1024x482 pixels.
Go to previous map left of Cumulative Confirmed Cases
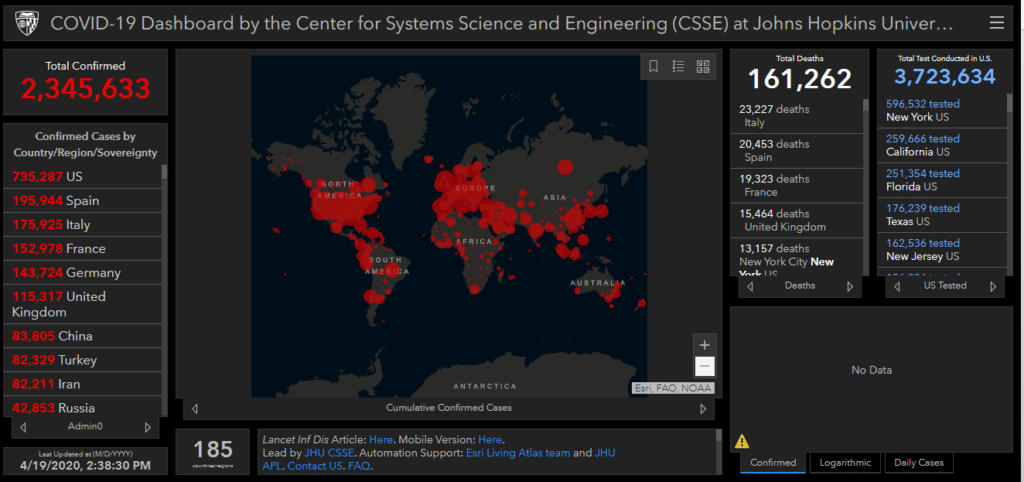pyautogui.click(x=194, y=409)
